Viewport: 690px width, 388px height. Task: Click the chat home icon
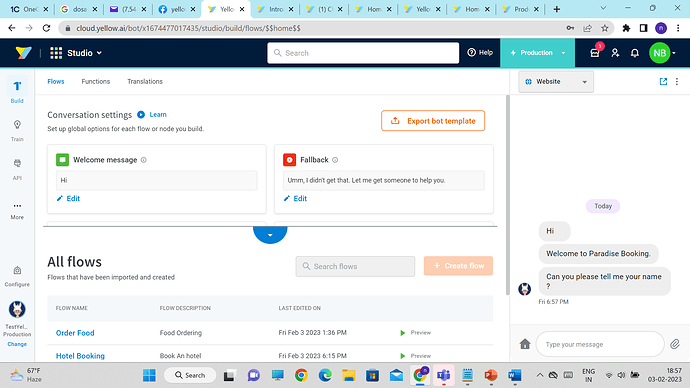click(x=525, y=344)
